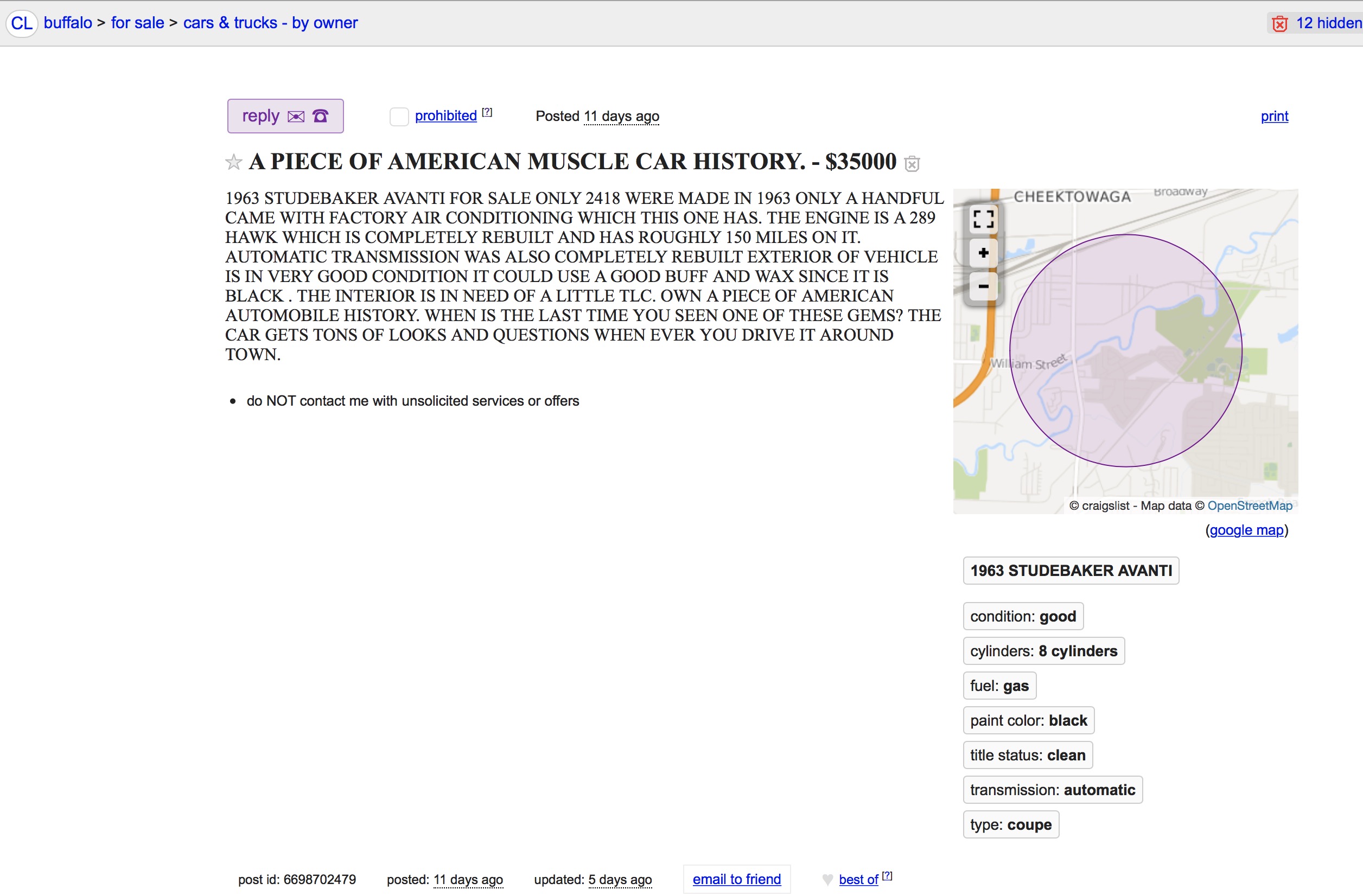Tick the prohibited flag checkbox
Viewport: 1363px width, 896px height.
pos(399,117)
